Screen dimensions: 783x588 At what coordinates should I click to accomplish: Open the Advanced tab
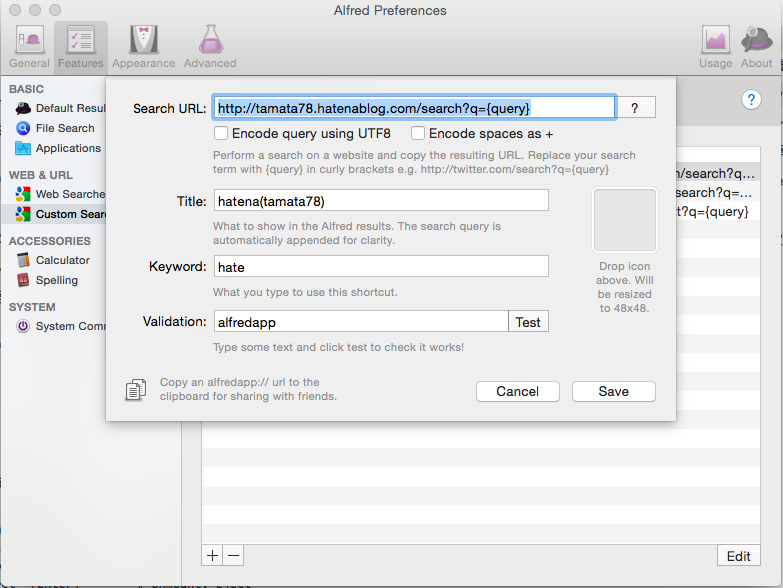point(210,47)
